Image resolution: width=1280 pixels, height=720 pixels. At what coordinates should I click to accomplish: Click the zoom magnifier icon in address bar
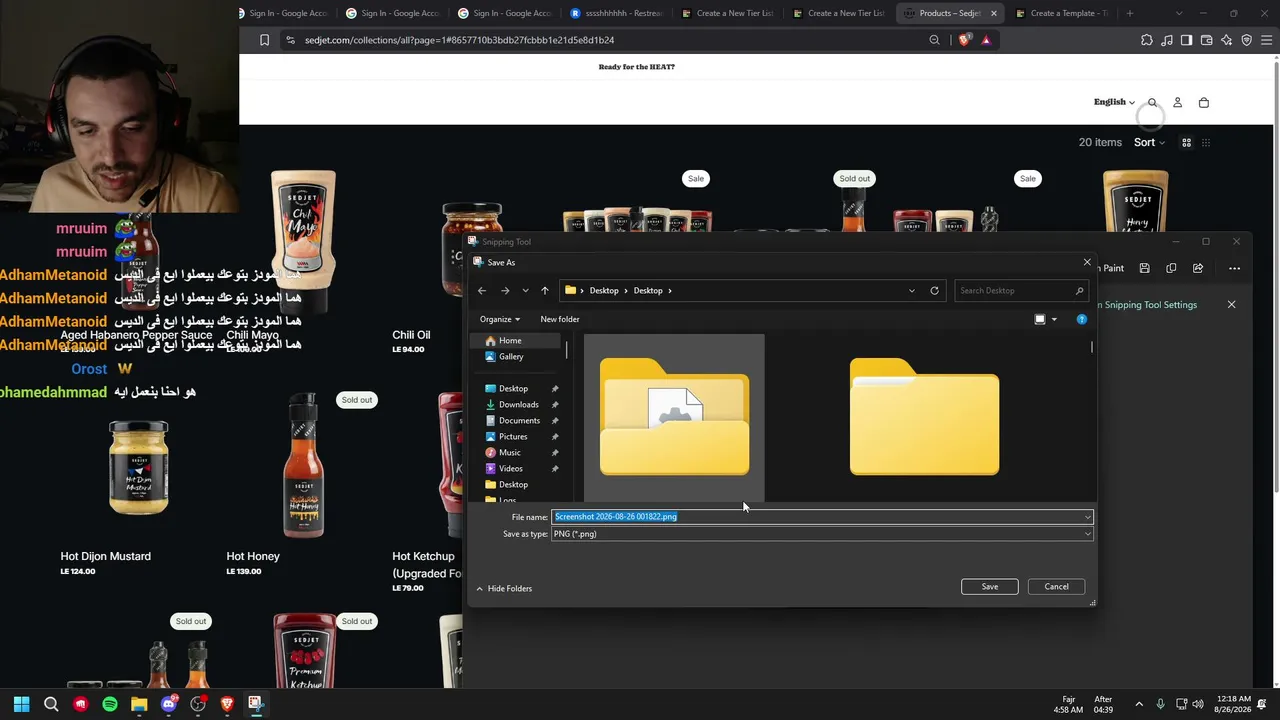point(934,40)
